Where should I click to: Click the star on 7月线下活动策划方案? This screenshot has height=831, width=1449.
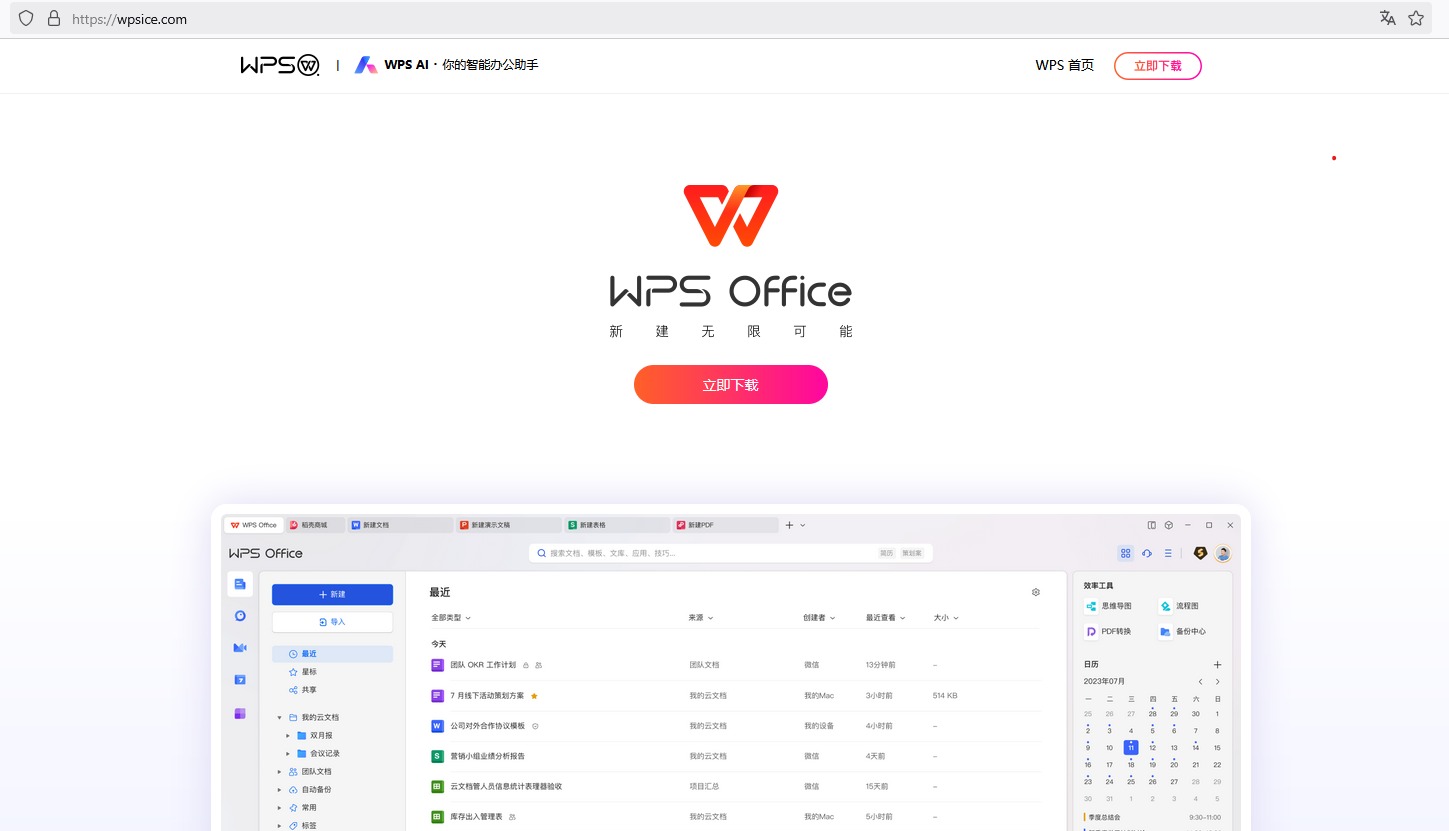coord(534,696)
